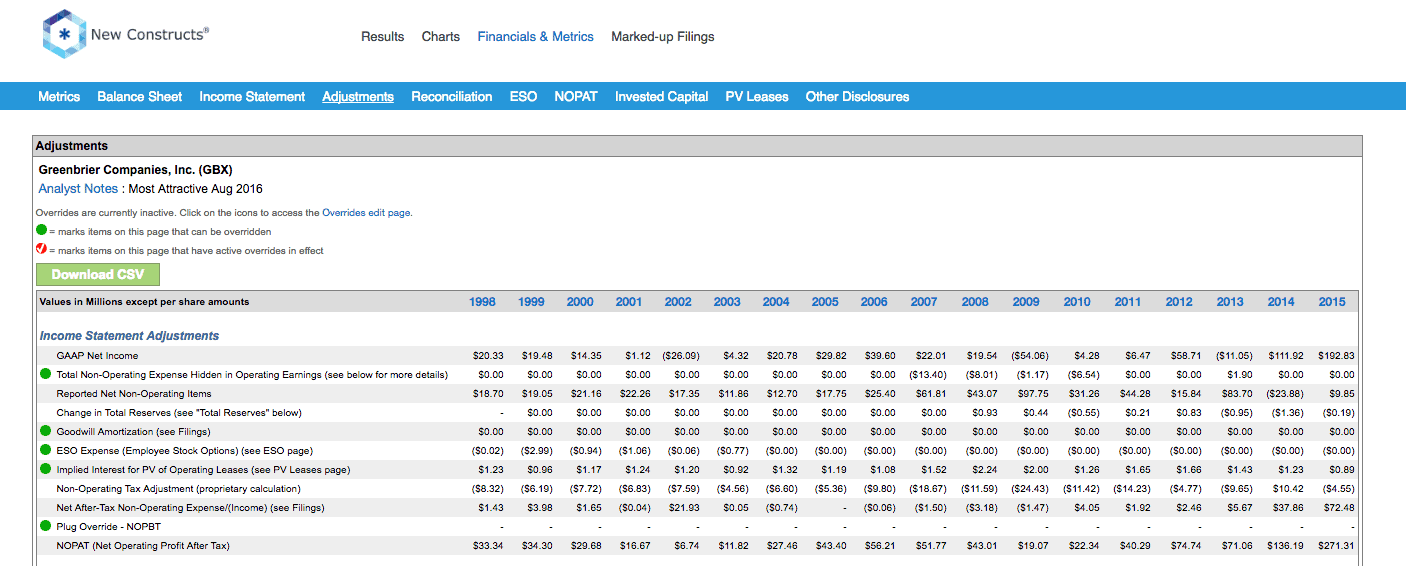Open Marked-up Filings
This screenshot has height=566, width=1406.
663,37
